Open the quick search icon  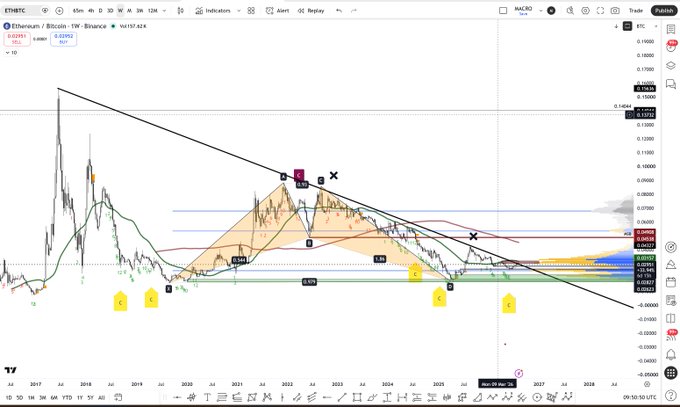pos(570,10)
